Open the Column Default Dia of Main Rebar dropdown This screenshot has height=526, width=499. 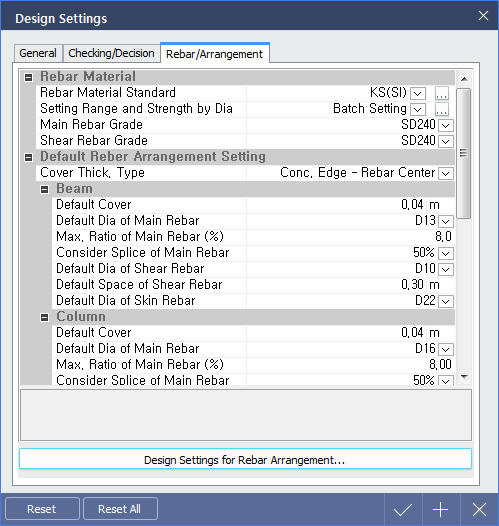click(446, 349)
